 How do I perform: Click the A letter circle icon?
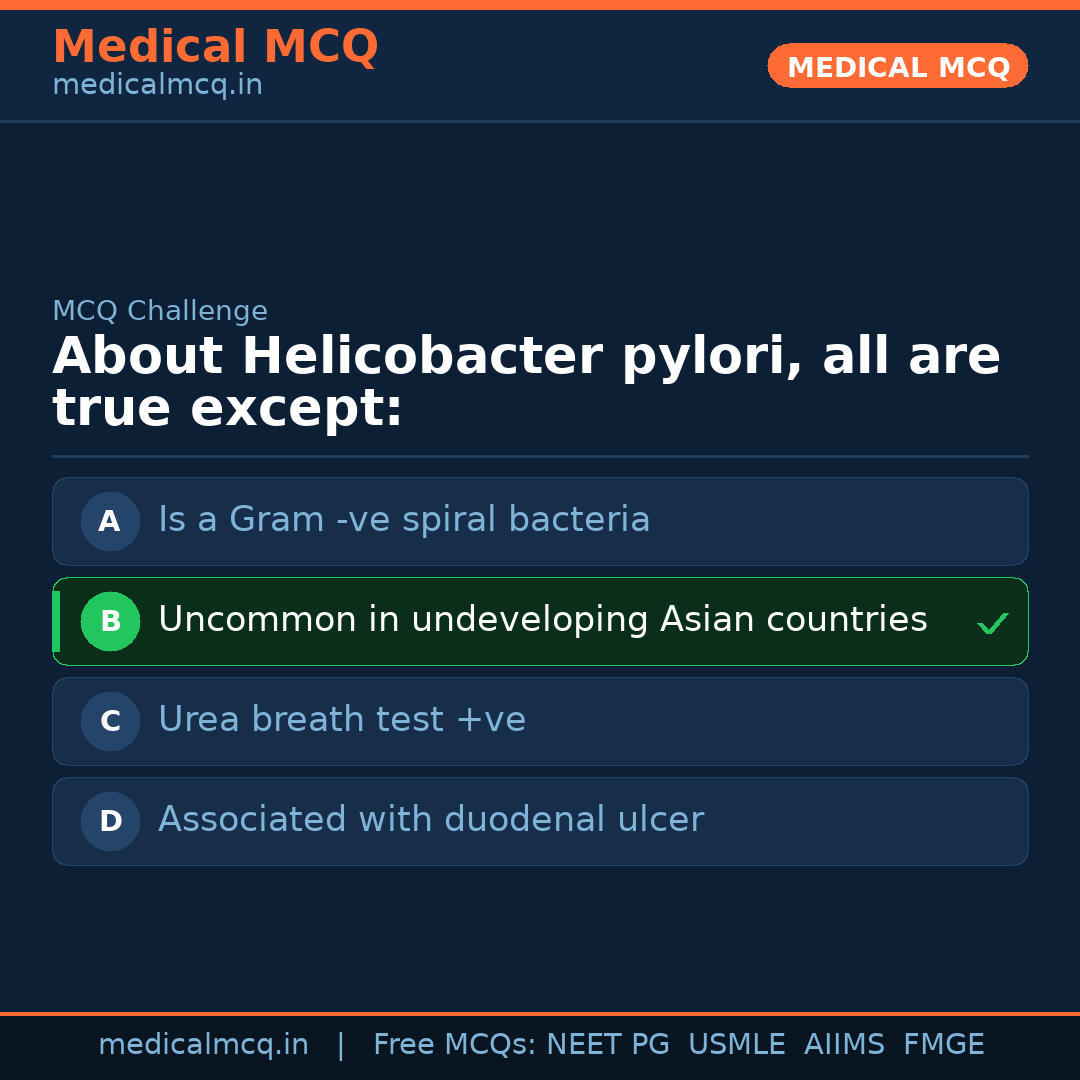click(x=110, y=521)
